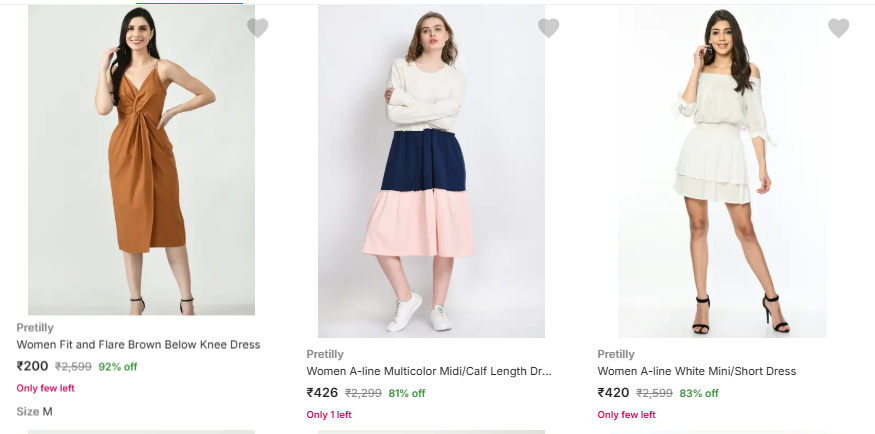Select Pretilly brand name above multicolor dress
Screen dimensions: 875x434
pos(325,354)
